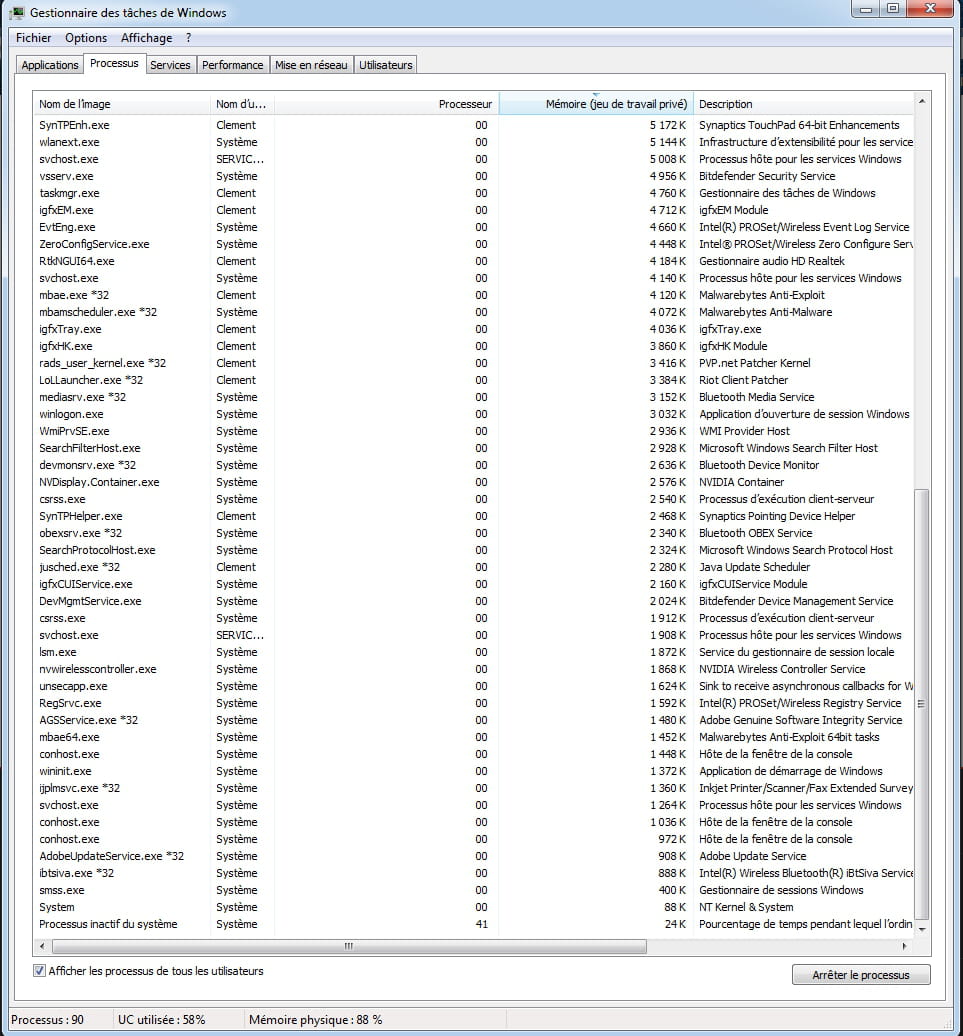
Task: Select the Processus tab
Action: (114, 63)
